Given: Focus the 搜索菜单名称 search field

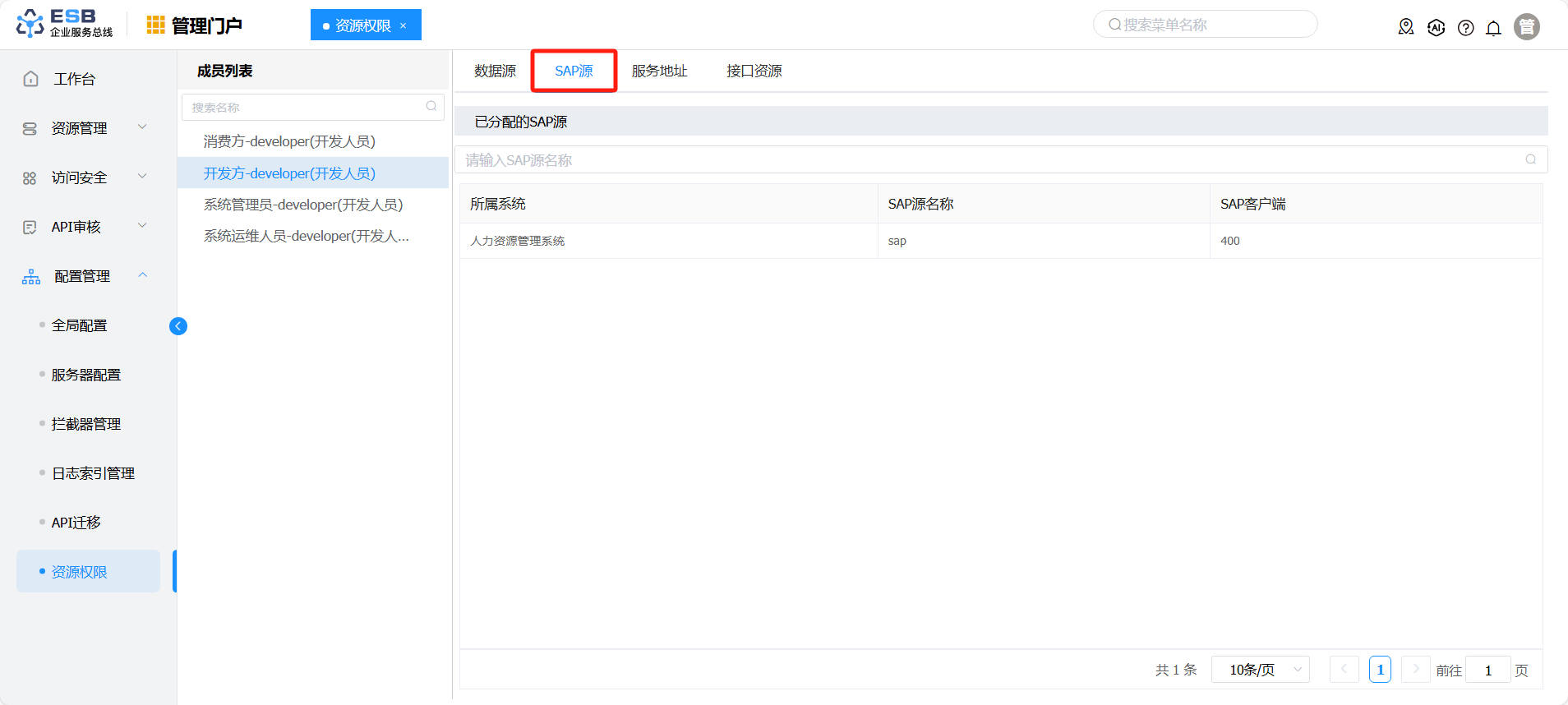Looking at the screenshot, I should [1208, 25].
